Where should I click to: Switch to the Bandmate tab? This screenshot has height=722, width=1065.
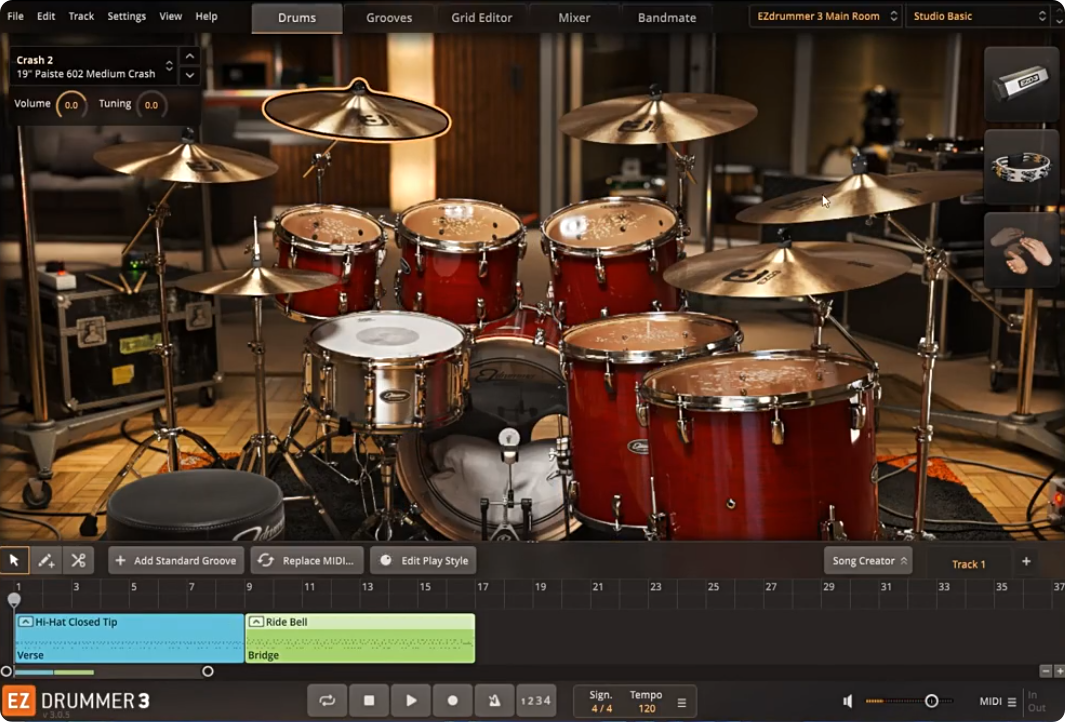tap(667, 18)
